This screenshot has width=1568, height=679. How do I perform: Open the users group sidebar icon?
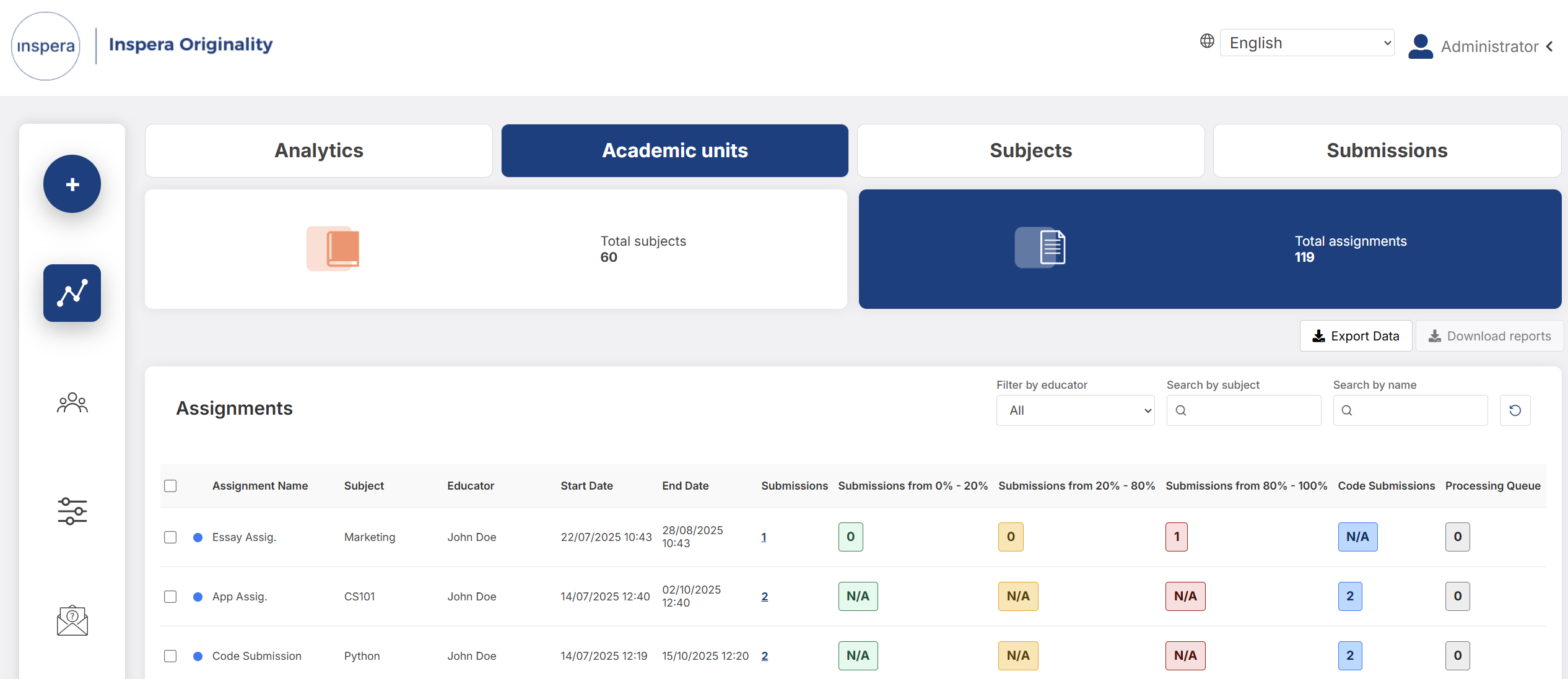[x=72, y=403]
